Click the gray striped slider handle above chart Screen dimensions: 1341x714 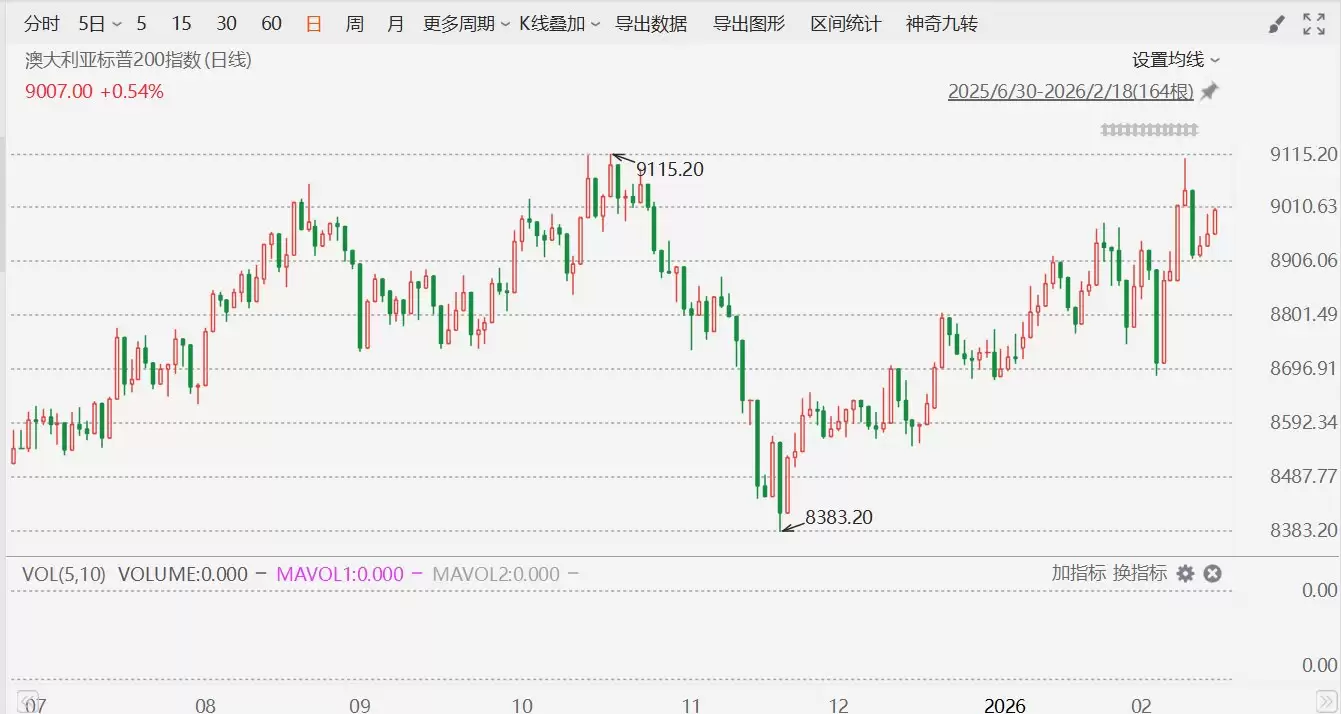(x=1149, y=130)
